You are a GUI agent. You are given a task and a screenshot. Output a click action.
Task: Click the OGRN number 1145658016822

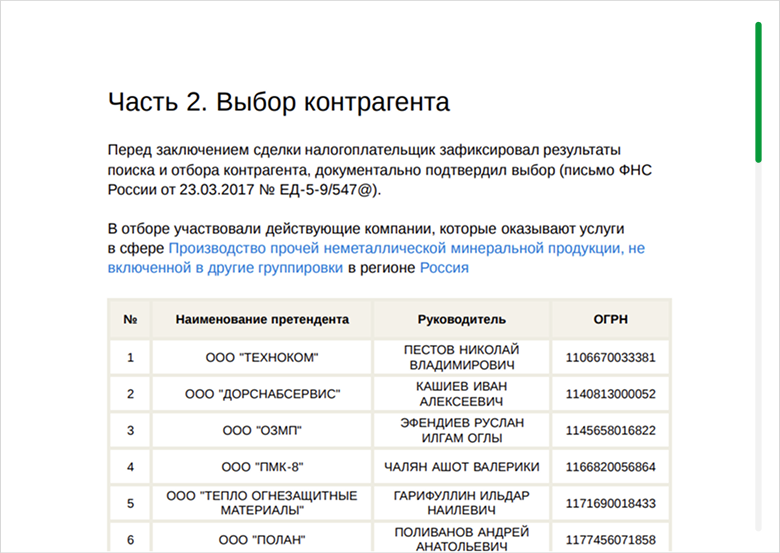(x=610, y=431)
